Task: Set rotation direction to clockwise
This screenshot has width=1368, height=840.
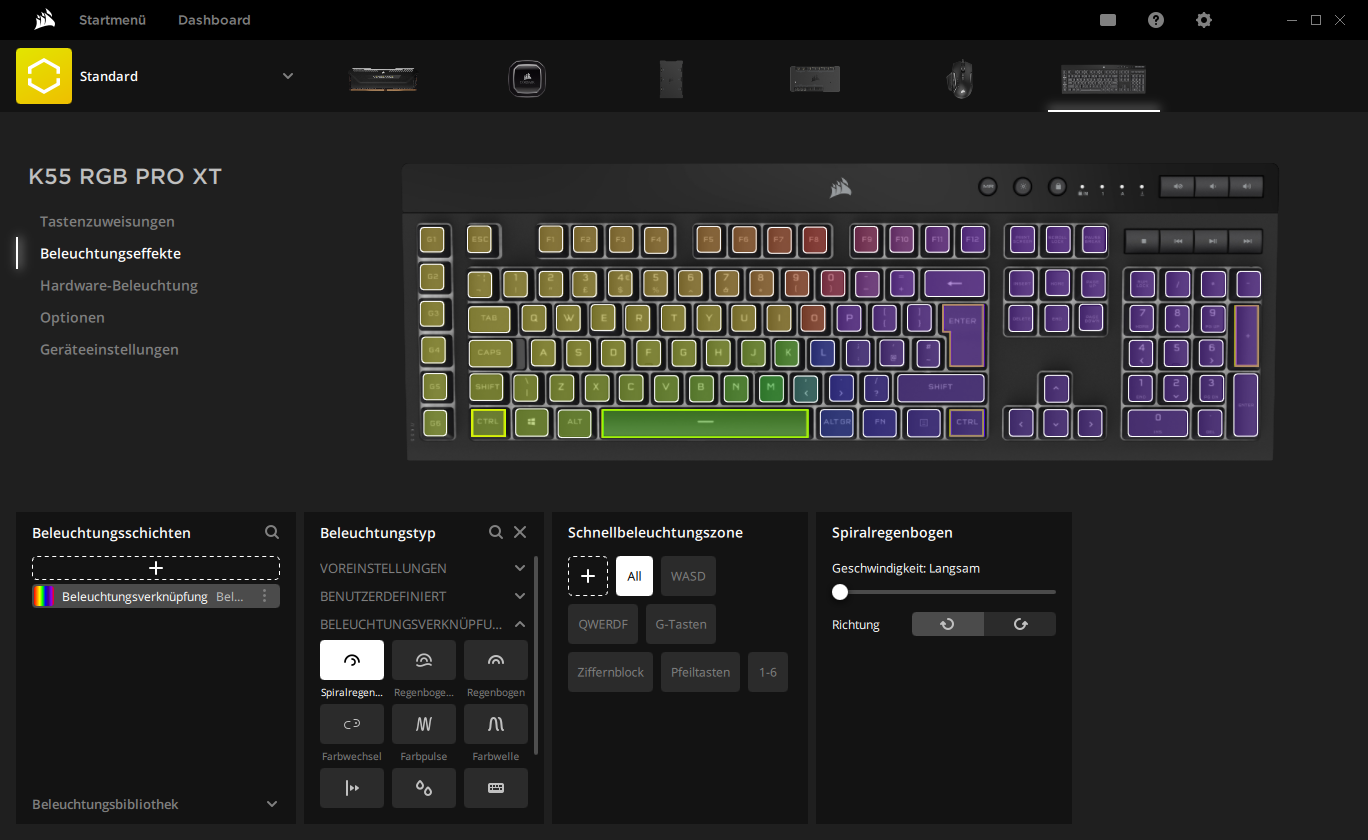Action: click(x=1020, y=624)
